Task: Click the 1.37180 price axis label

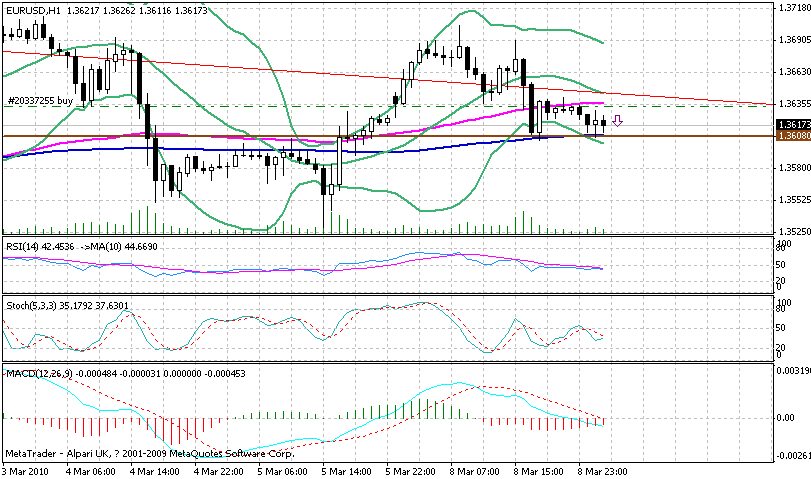Action: pyautogui.click(x=794, y=8)
